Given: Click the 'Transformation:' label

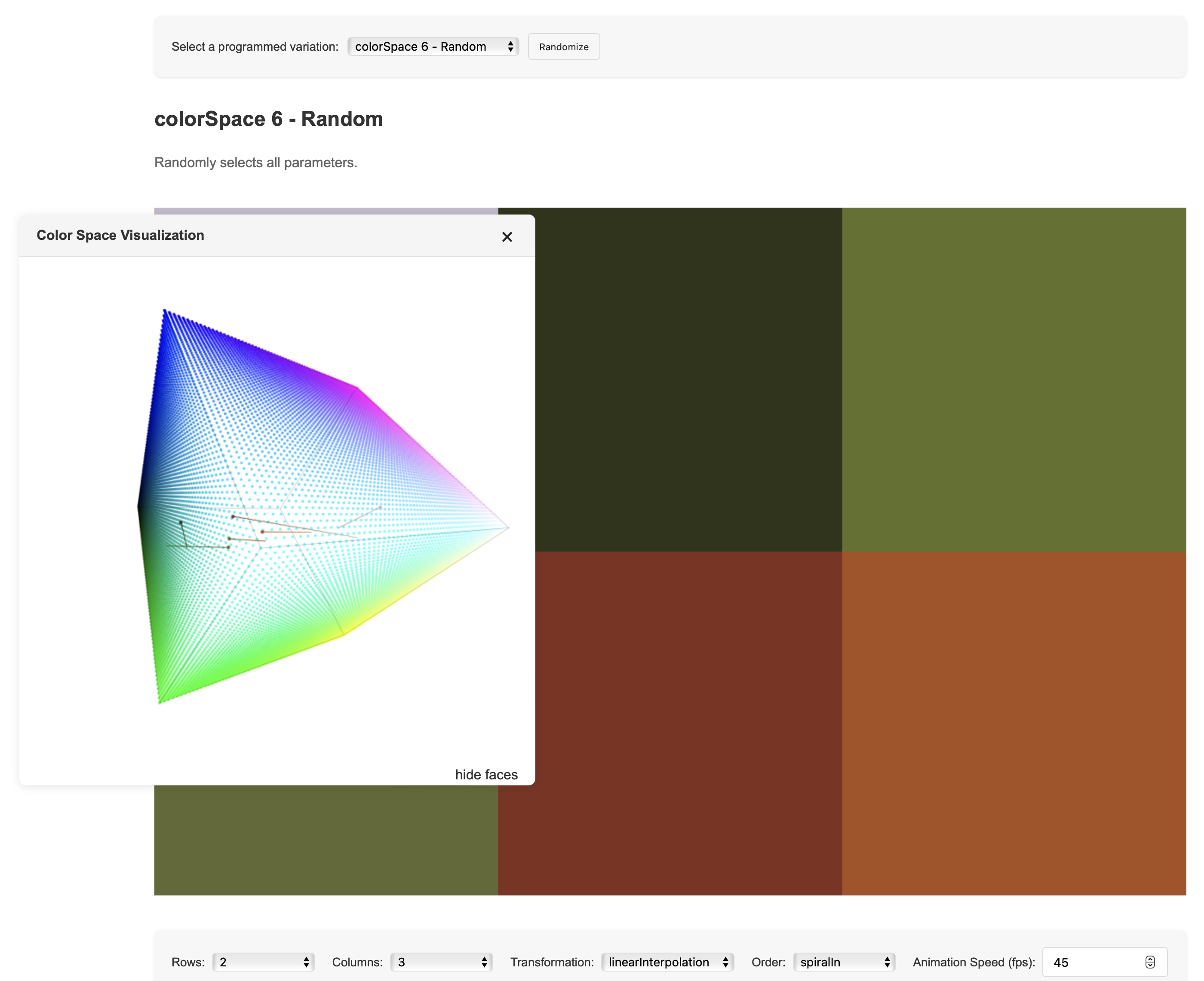Looking at the screenshot, I should click(x=552, y=962).
